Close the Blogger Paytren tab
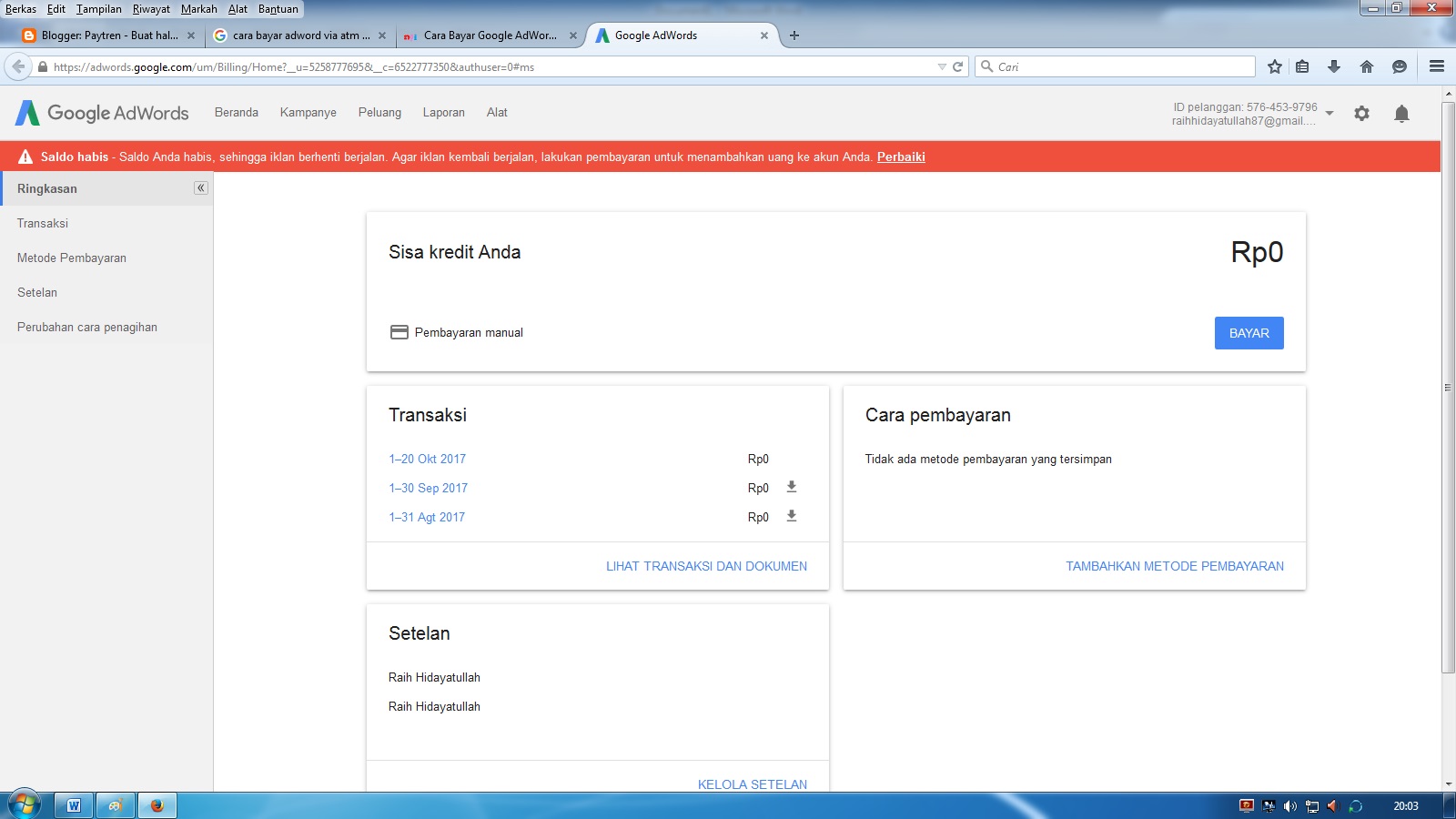1456x819 pixels. pyautogui.click(x=191, y=35)
